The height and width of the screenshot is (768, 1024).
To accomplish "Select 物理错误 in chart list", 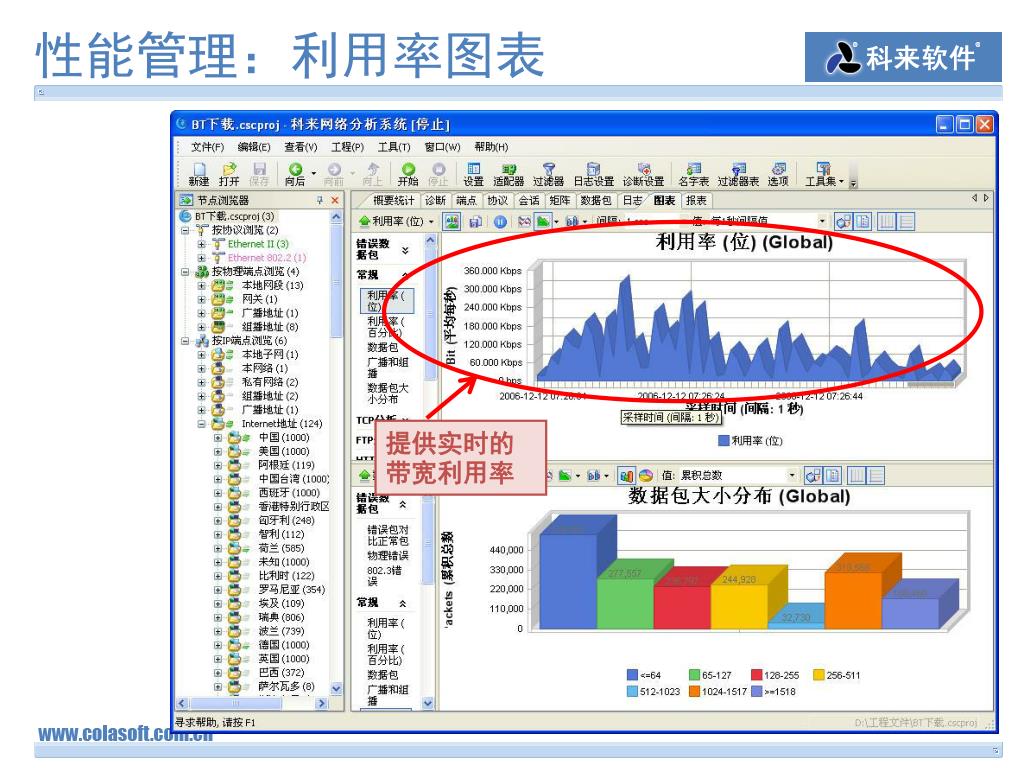I will [388, 556].
